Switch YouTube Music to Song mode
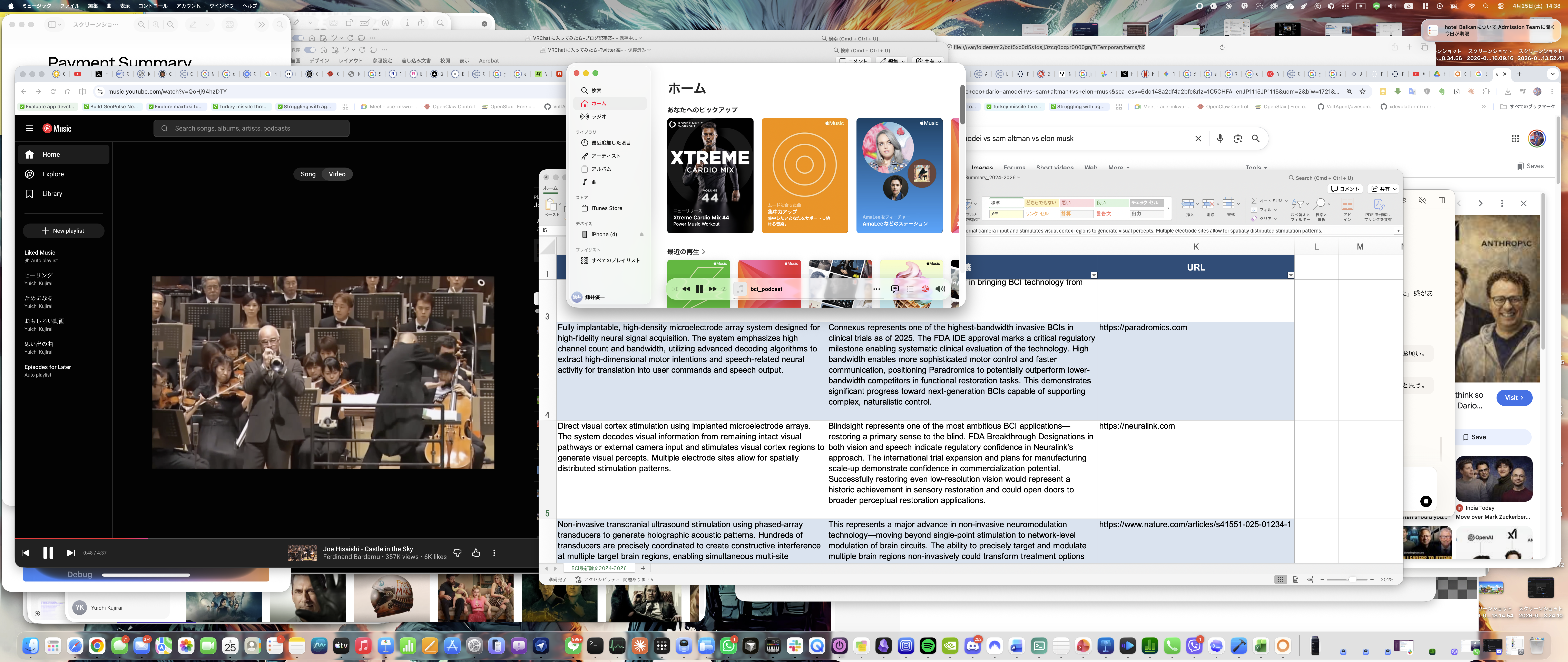 [308, 174]
